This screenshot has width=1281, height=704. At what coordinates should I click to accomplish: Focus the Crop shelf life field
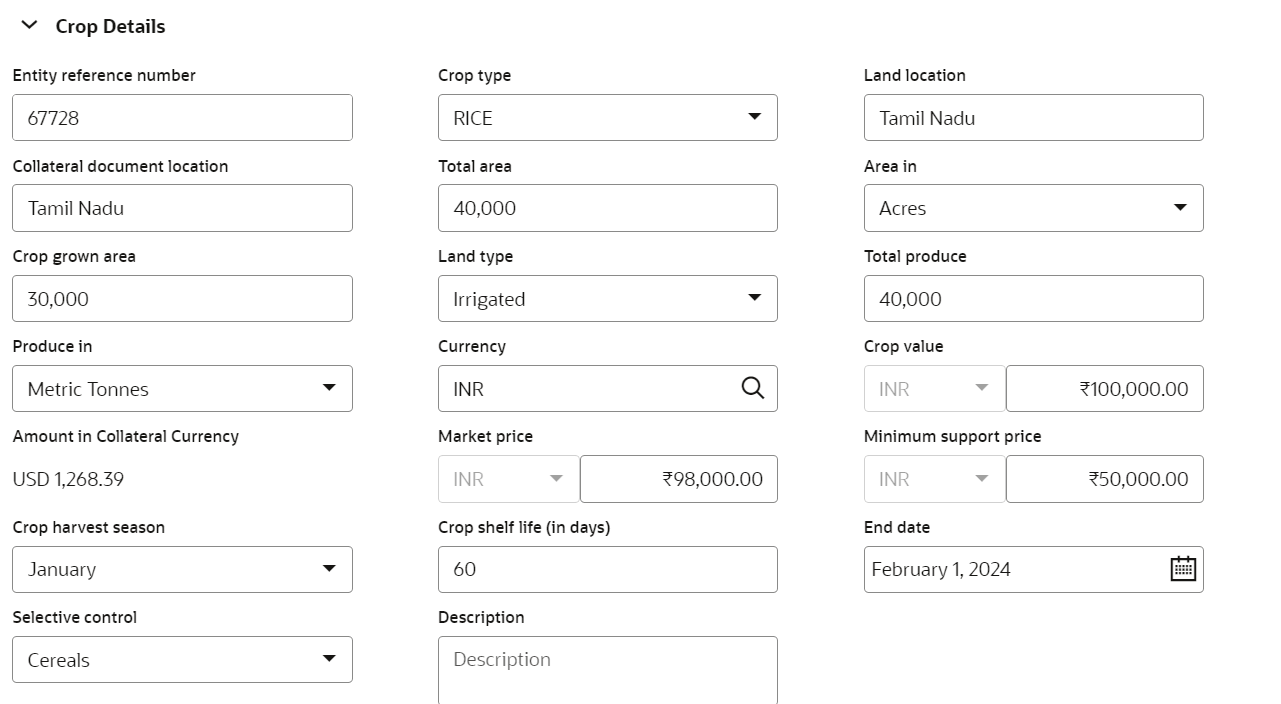tap(607, 569)
